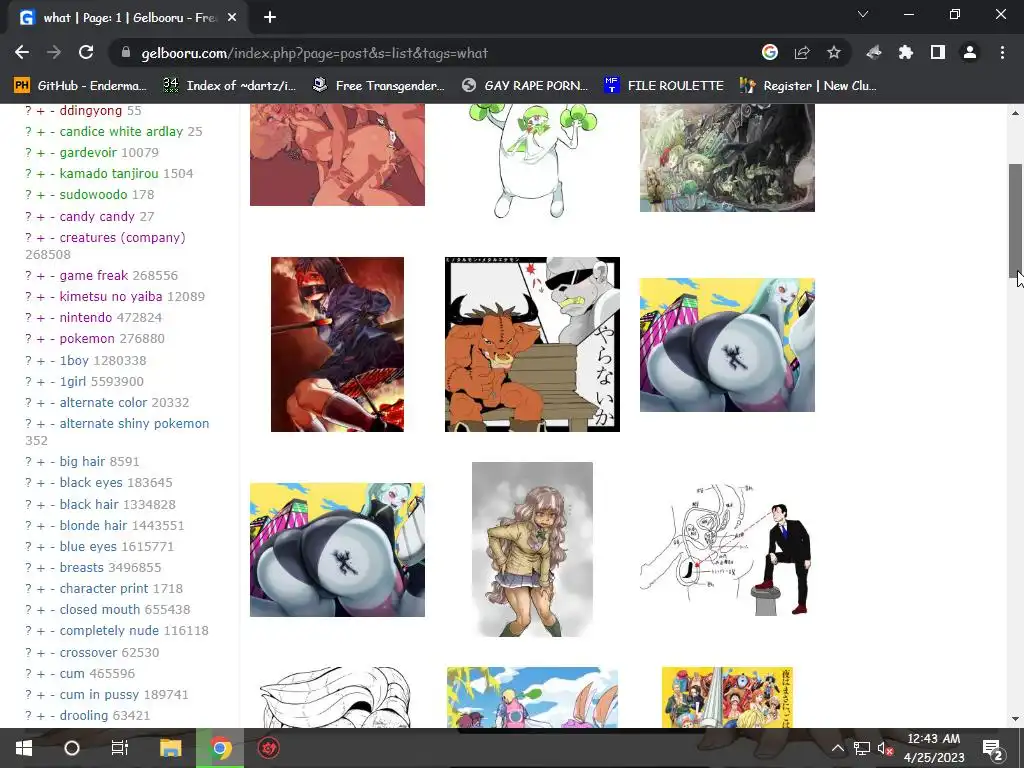1024x768 pixels.
Task: Add the gardevoir tag with its plus
Action: [40, 153]
